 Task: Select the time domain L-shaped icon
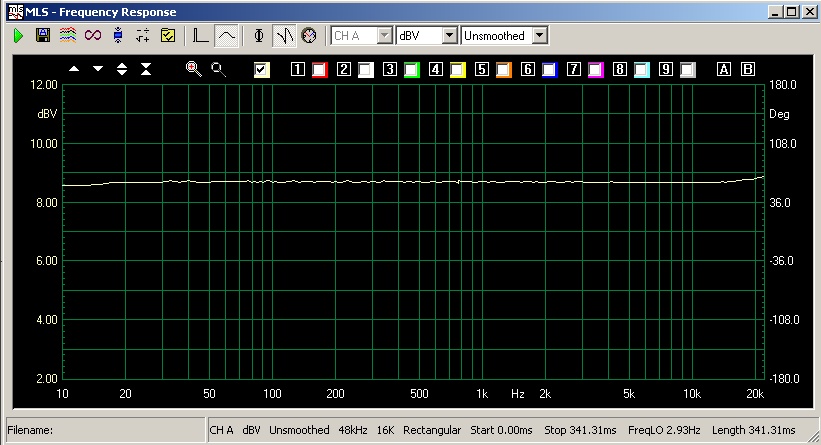tap(201, 36)
